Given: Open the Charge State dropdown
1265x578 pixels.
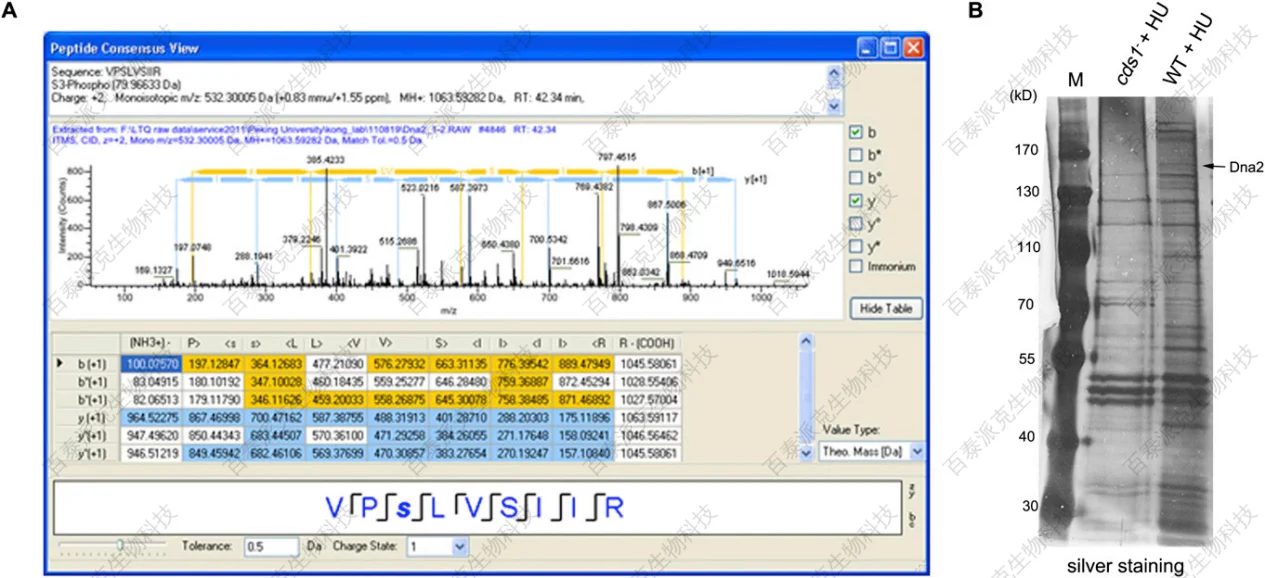Looking at the screenshot, I should tap(460, 546).
